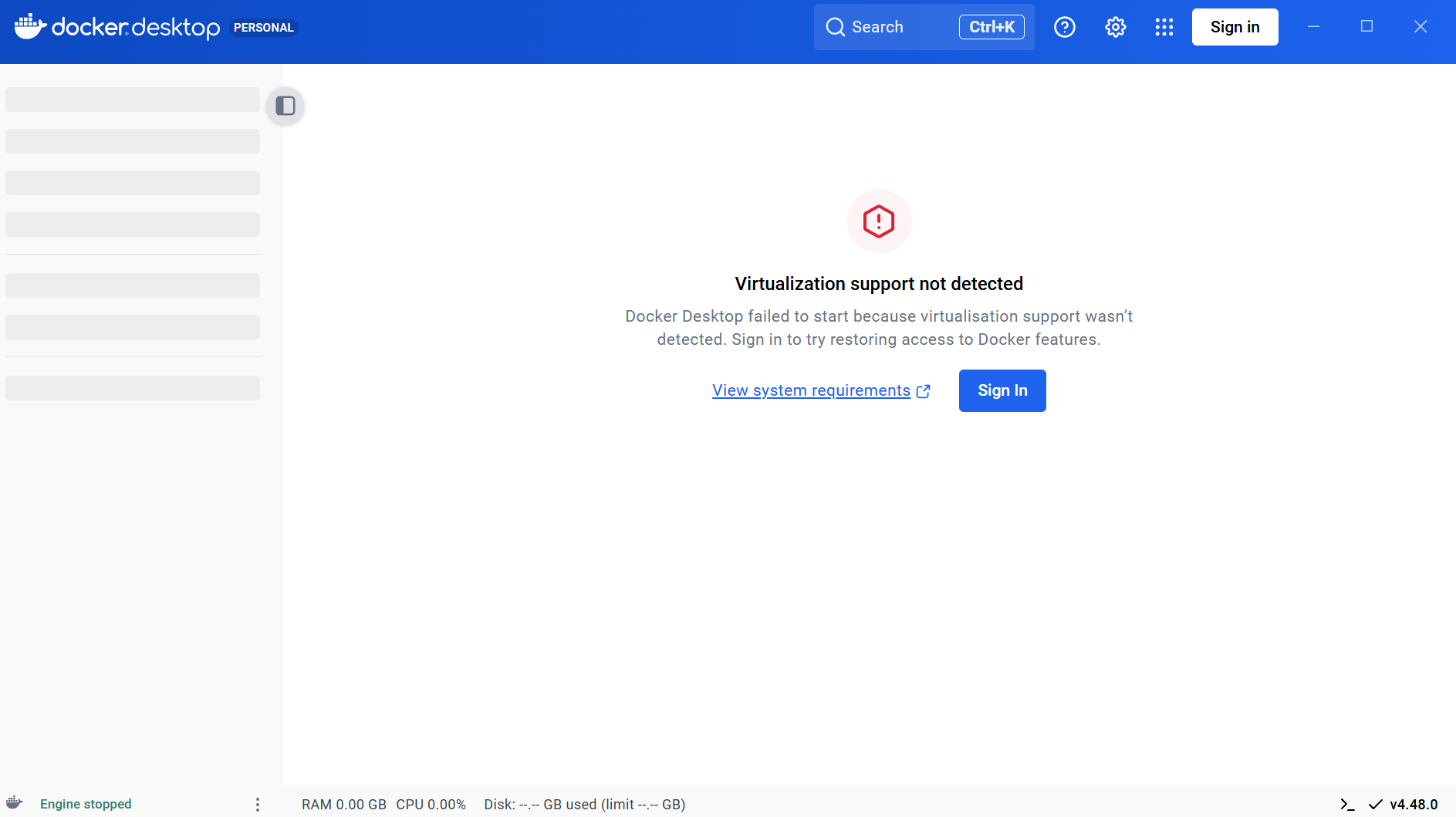
Task: Click the whale engine status icon
Action: (15, 803)
